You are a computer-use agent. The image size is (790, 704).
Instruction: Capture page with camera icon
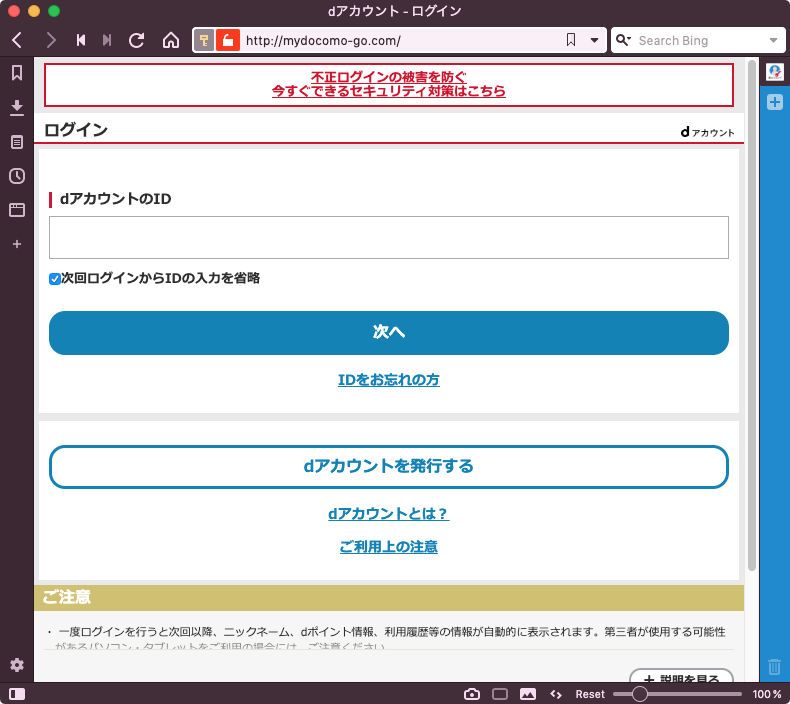click(x=472, y=694)
